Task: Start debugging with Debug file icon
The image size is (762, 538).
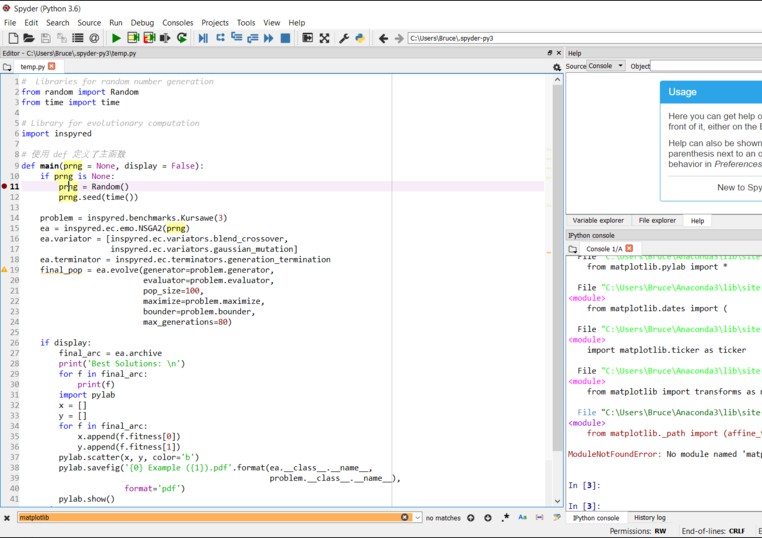Action: point(203,38)
